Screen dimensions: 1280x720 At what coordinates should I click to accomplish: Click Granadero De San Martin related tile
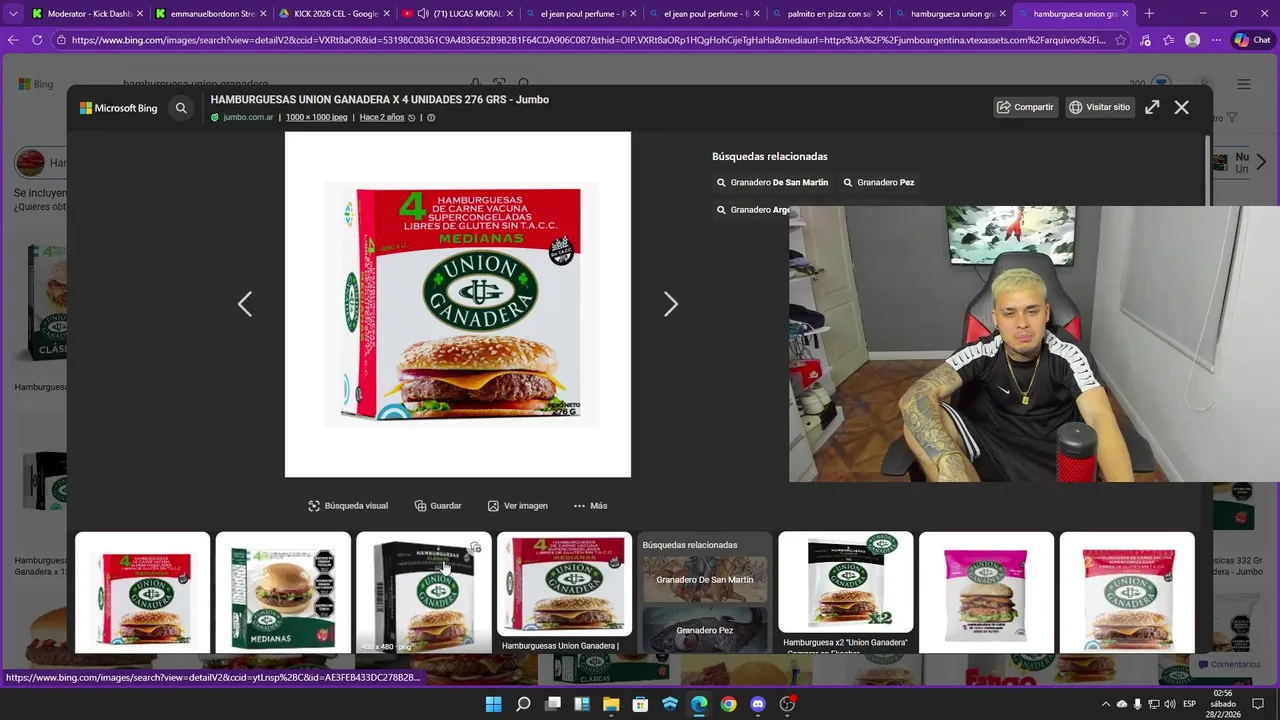[x=705, y=580]
